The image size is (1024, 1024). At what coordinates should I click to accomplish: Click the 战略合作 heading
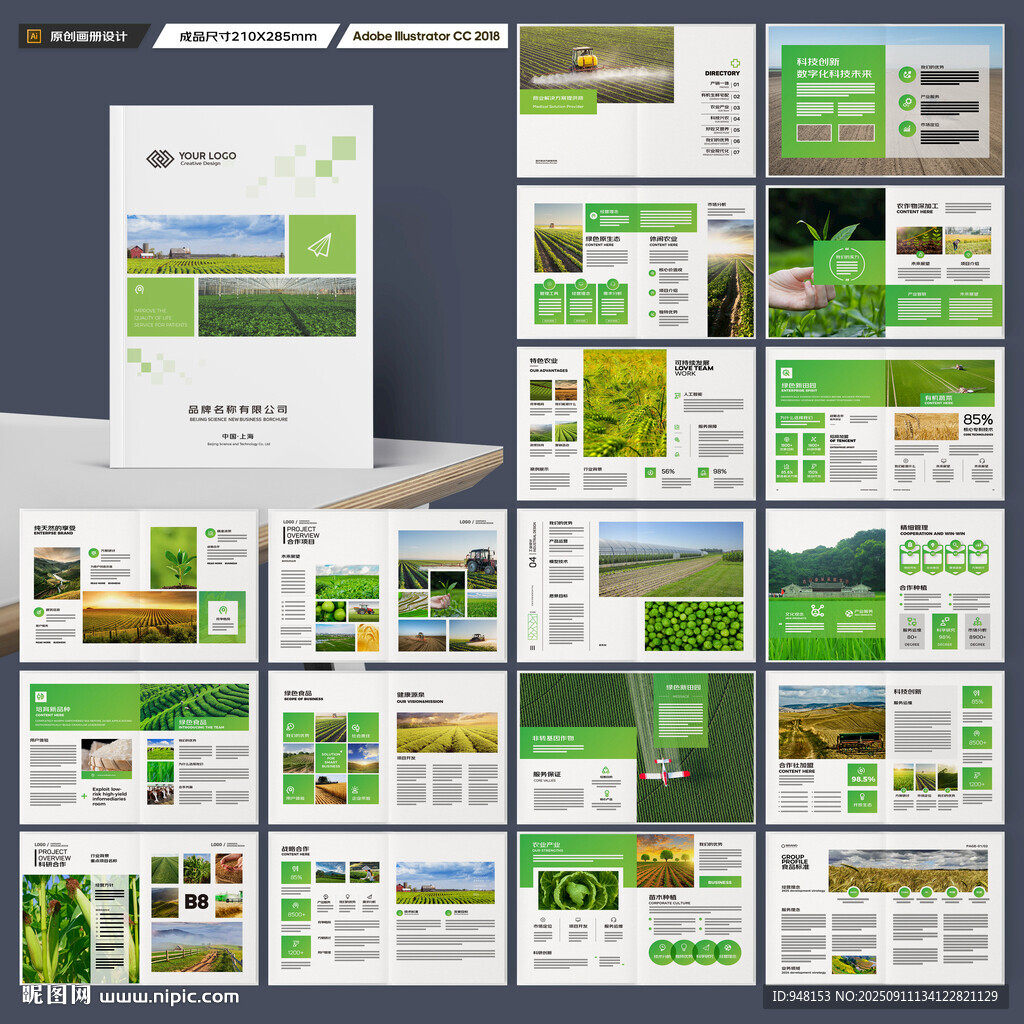coord(295,849)
